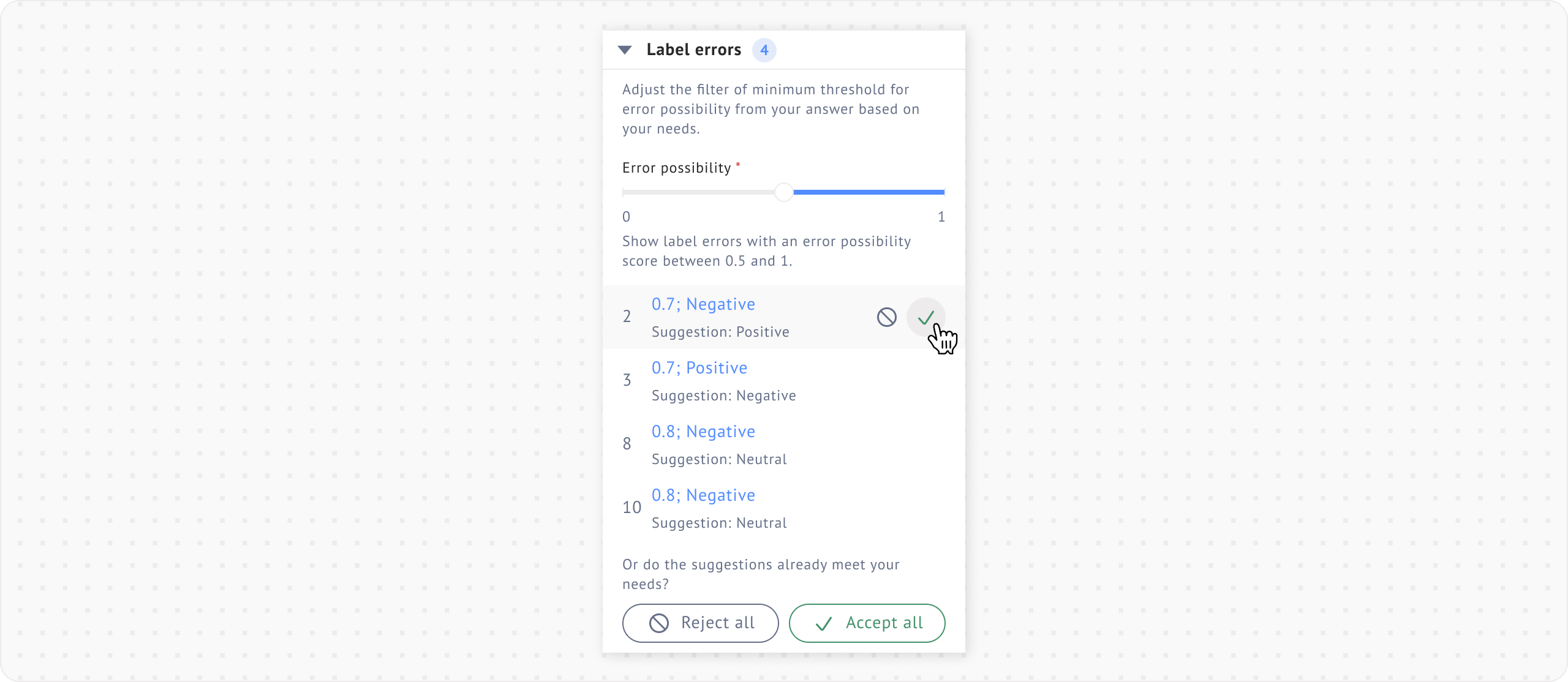The image size is (1568, 682).
Task: Click 'Suggestion: Neutral' text in row 8
Action: pos(719,459)
